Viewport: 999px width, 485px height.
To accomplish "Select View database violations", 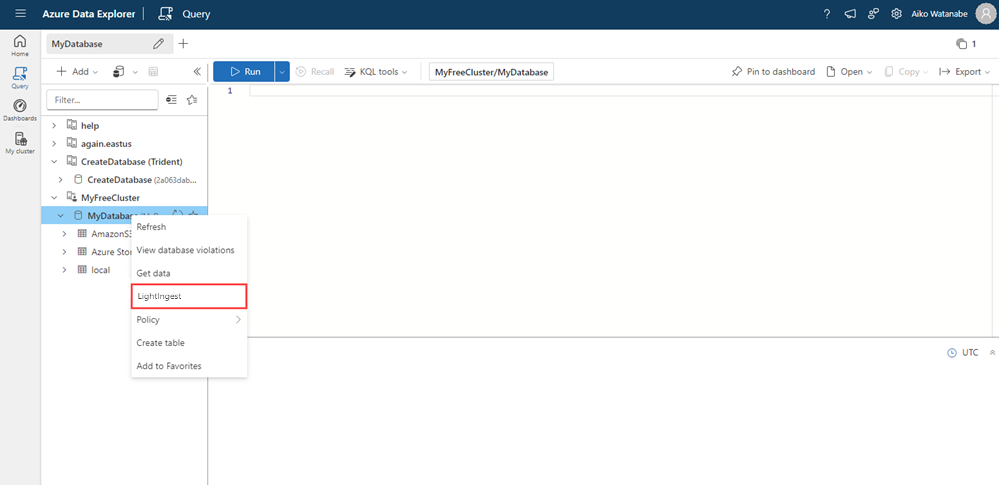I will point(189,250).
